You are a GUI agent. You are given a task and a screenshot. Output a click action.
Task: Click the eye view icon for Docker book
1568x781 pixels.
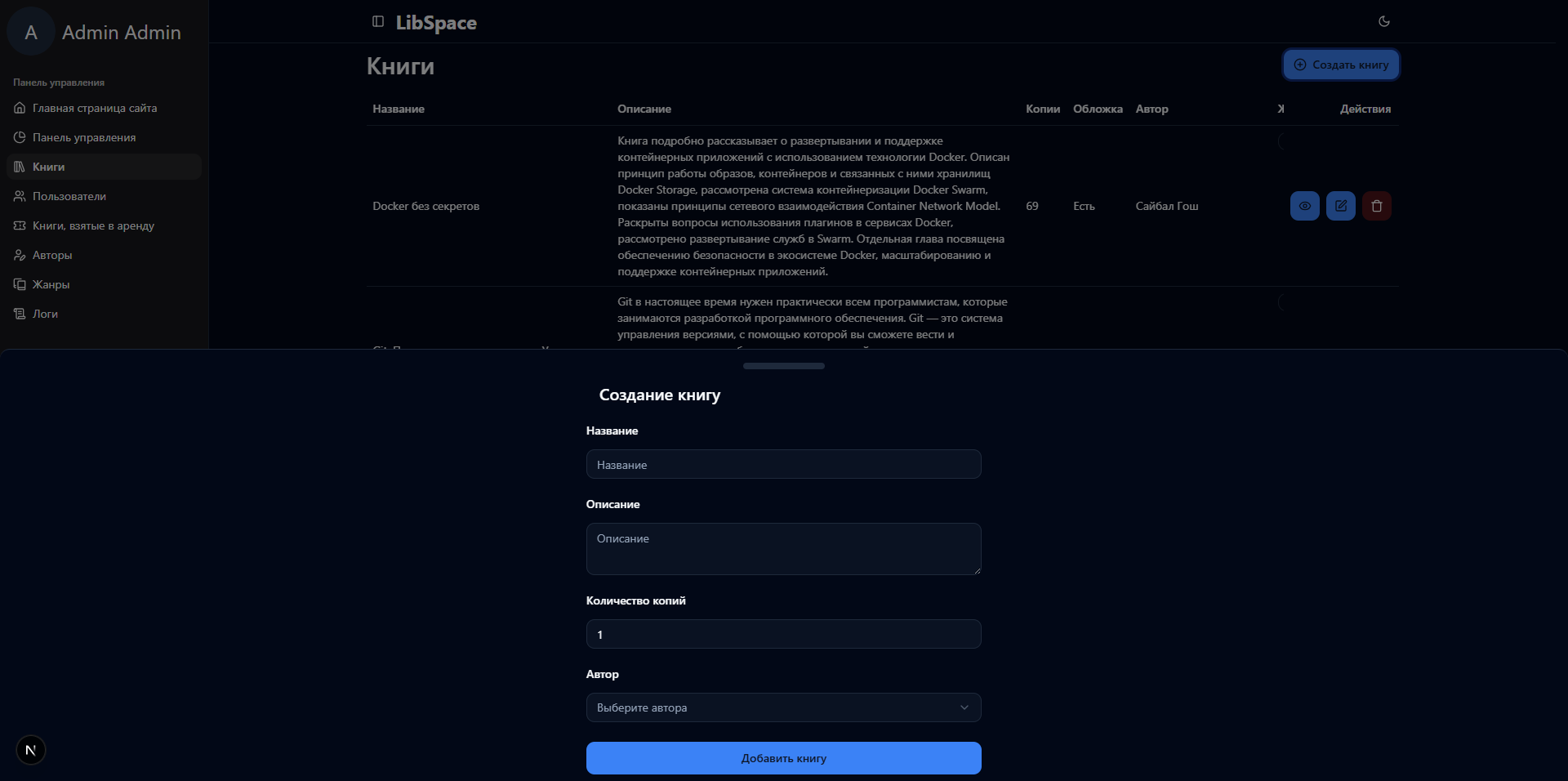tap(1304, 206)
